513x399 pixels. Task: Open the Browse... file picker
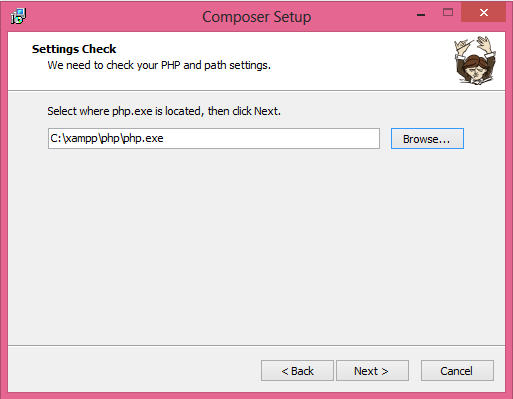point(427,139)
